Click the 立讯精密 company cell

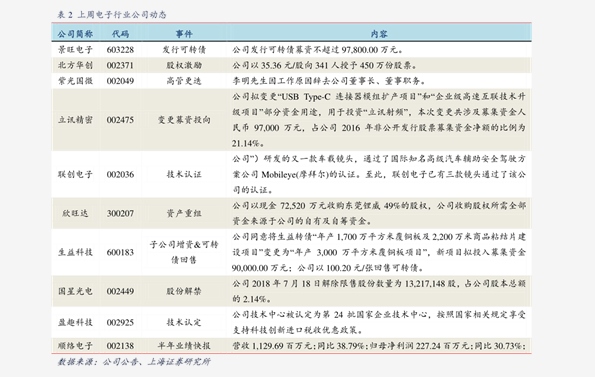[x=75, y=120]
